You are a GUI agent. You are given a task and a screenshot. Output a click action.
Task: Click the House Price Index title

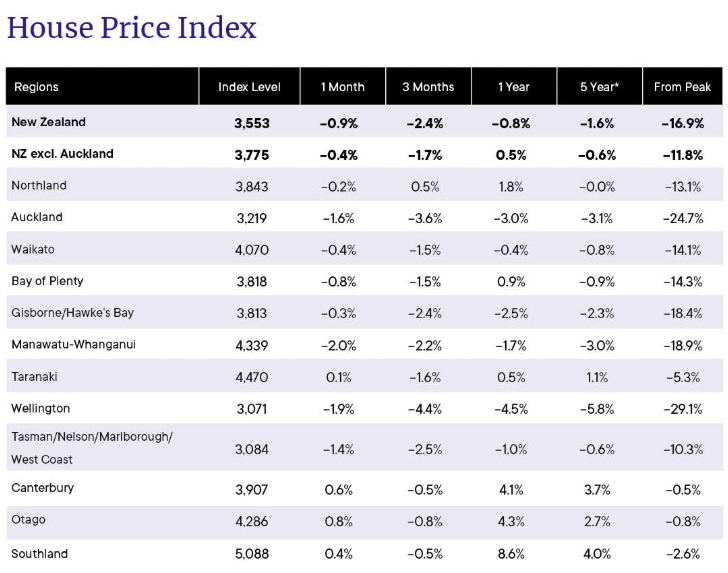(x=131, y=28)
